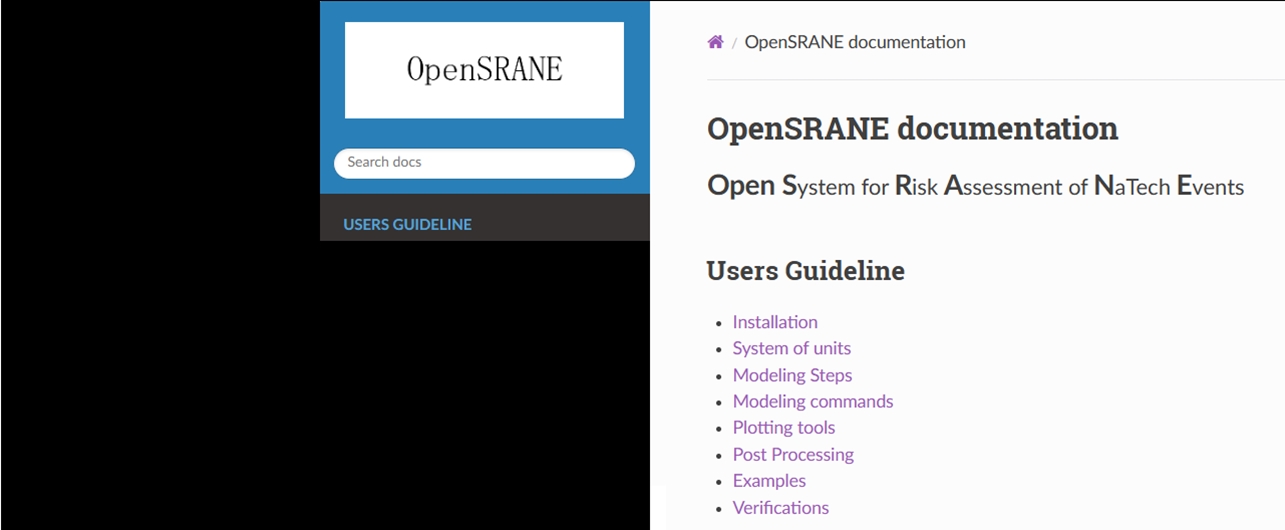Click the divider line under the breadcrumb
This screenshot has width=1285, height=530.
[995, 79]
